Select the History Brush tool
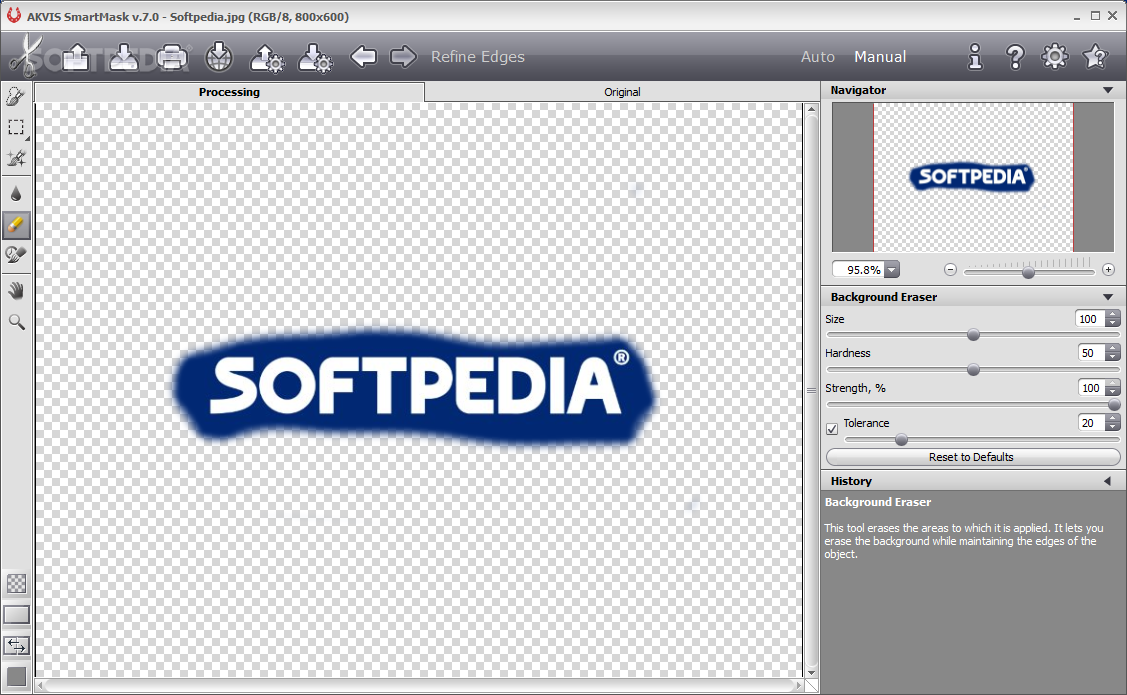The image size is (1127, 695). click(x=16, y=255)
